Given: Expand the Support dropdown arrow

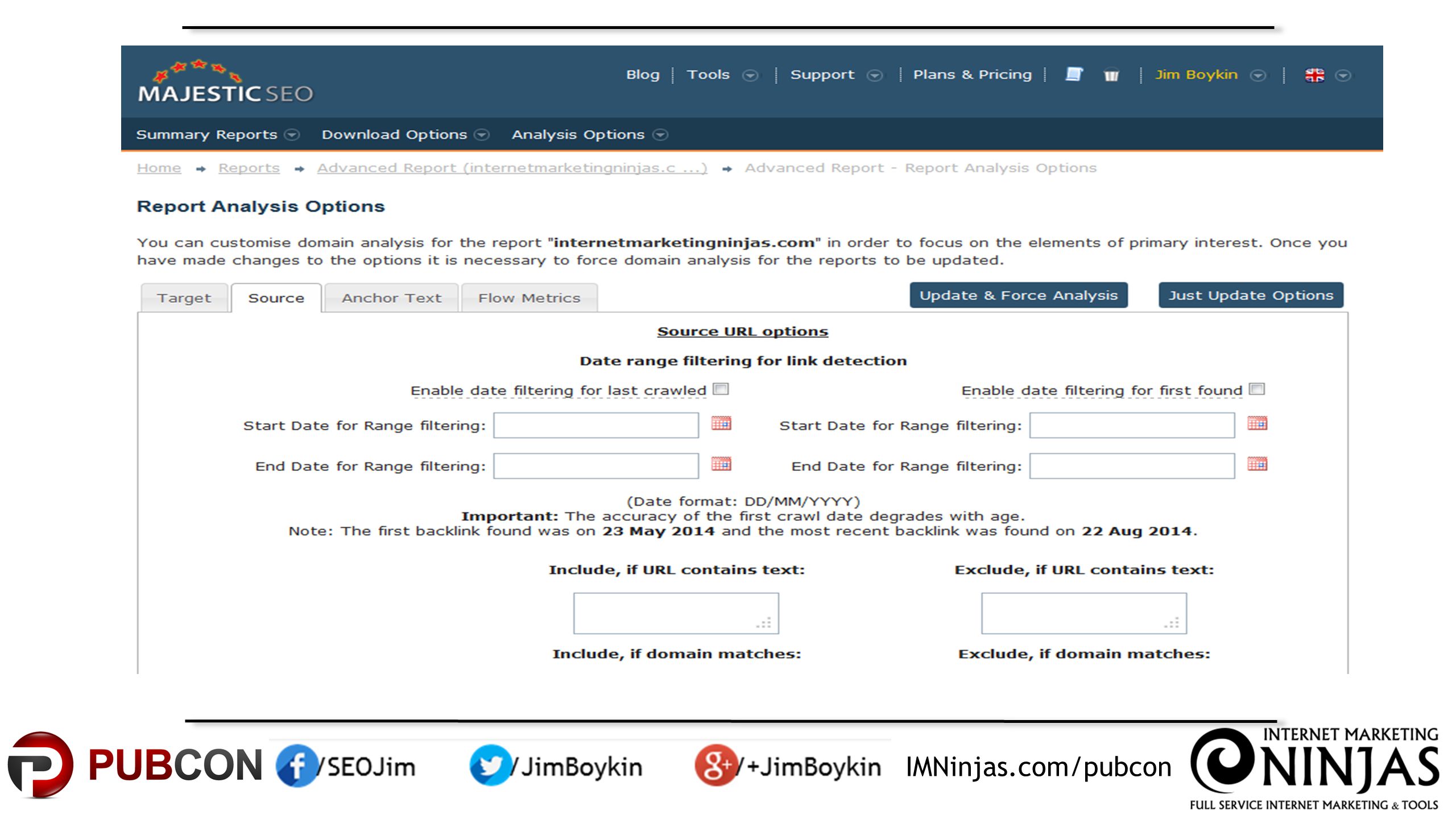Looking at the screenshot, I should tap(875, 76).
